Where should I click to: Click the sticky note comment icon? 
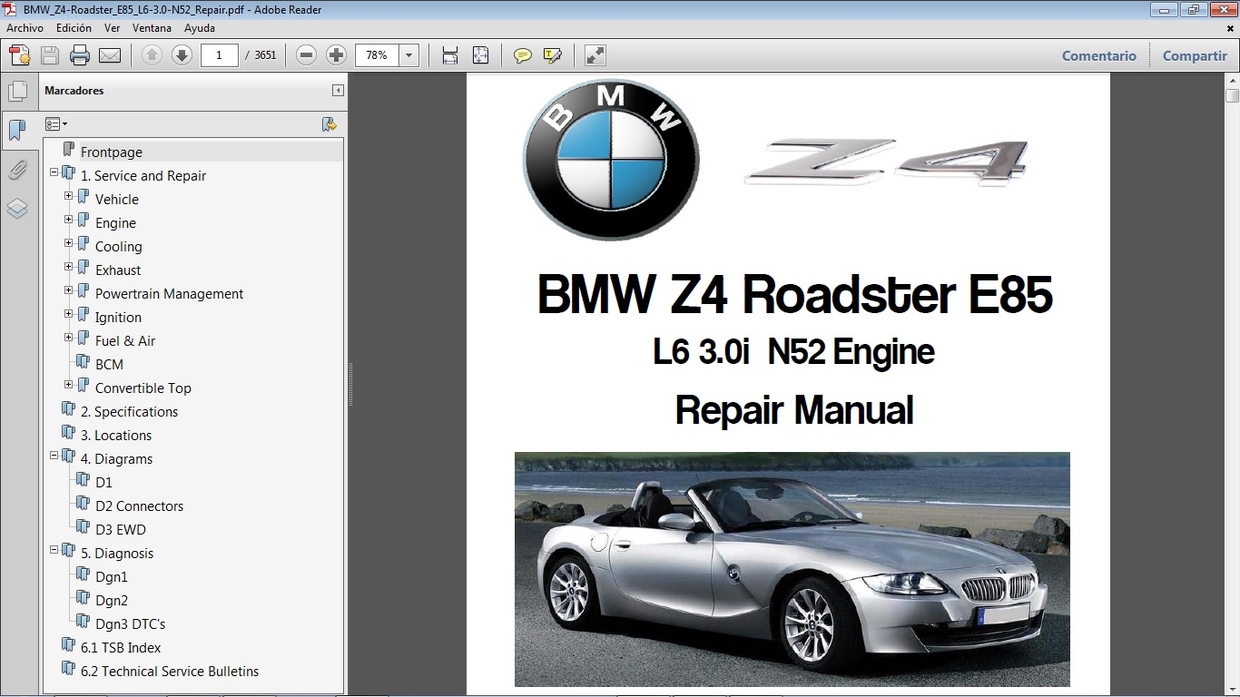point(522,55)
